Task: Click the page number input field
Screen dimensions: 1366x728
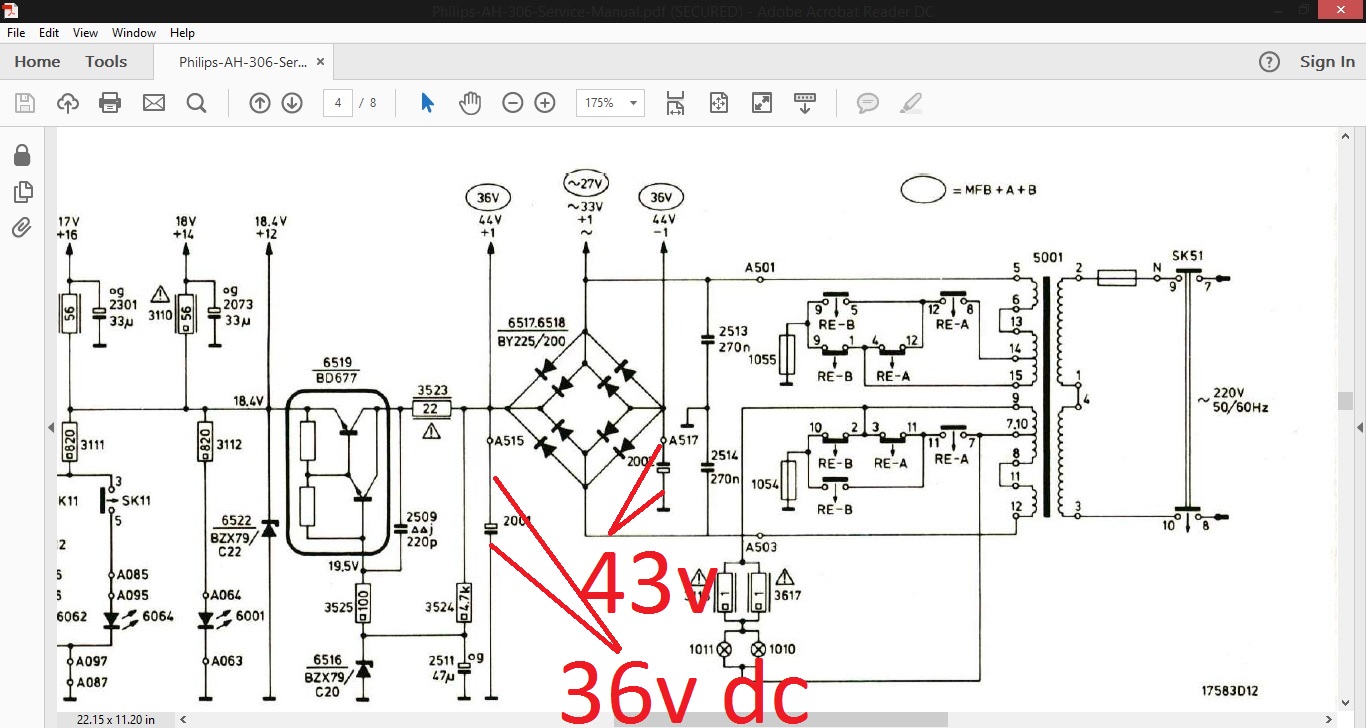Action: click(338, 103)
